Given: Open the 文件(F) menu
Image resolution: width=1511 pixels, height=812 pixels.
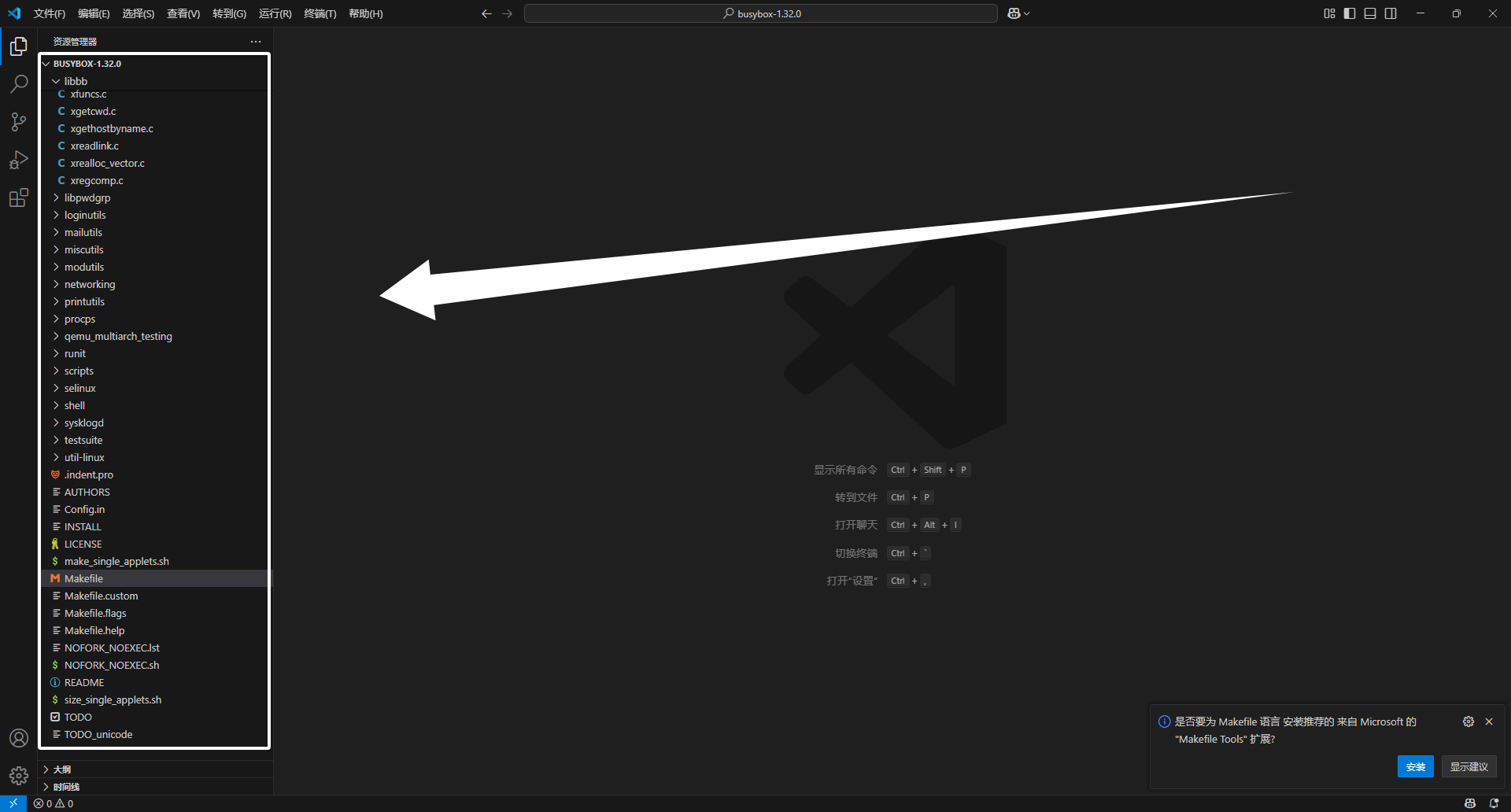Looking at the screenshot, I should 50,13.
